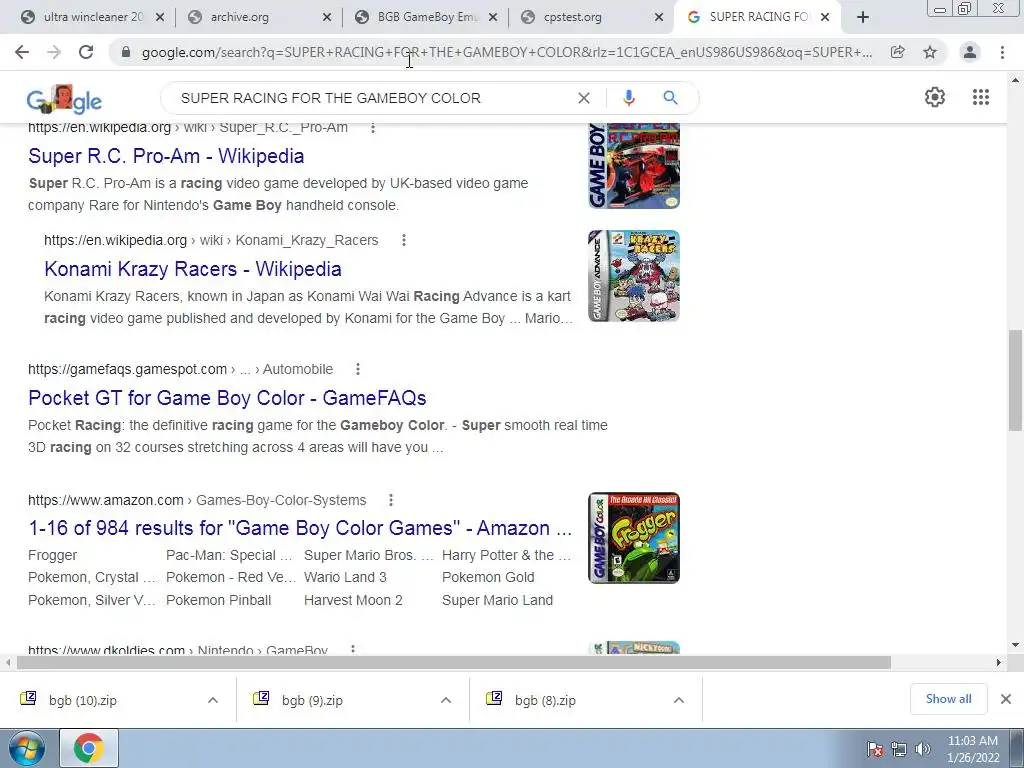This screenshot has height=768, width=1024.
Task: Click the scroll-right arrow of horizontal scrollbar
Action: pos(999,663)
